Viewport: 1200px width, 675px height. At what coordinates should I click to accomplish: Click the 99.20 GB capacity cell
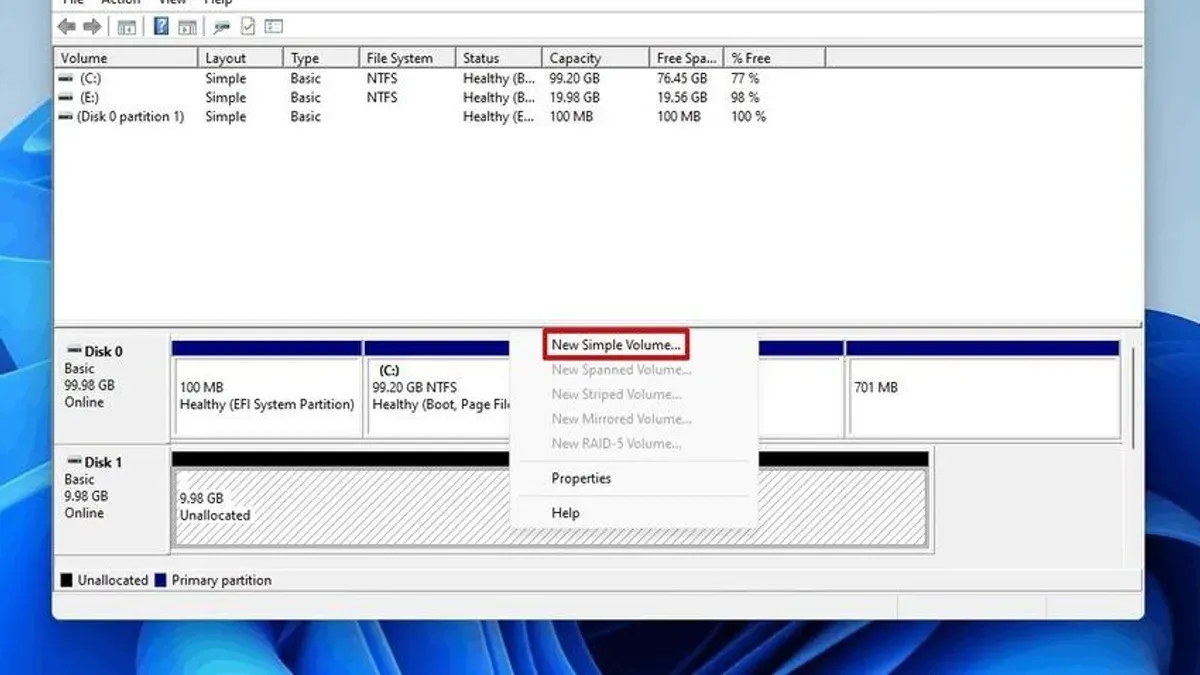tap(575, 78)
